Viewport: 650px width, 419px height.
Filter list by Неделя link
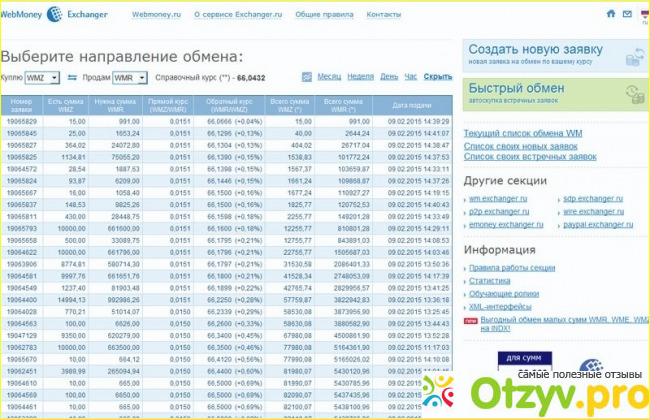(x=360, y=76)
